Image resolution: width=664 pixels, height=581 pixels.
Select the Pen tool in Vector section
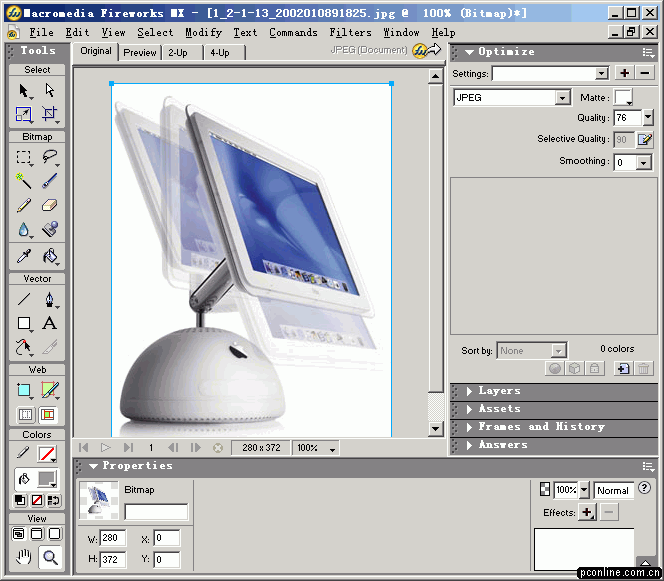(49, 299)
